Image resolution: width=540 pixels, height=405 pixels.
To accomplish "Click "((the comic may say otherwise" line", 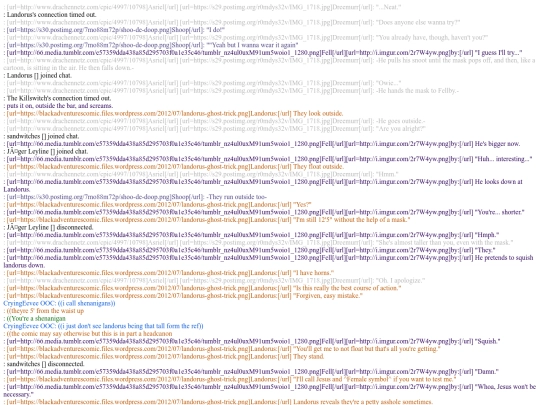I will point(89,333).
